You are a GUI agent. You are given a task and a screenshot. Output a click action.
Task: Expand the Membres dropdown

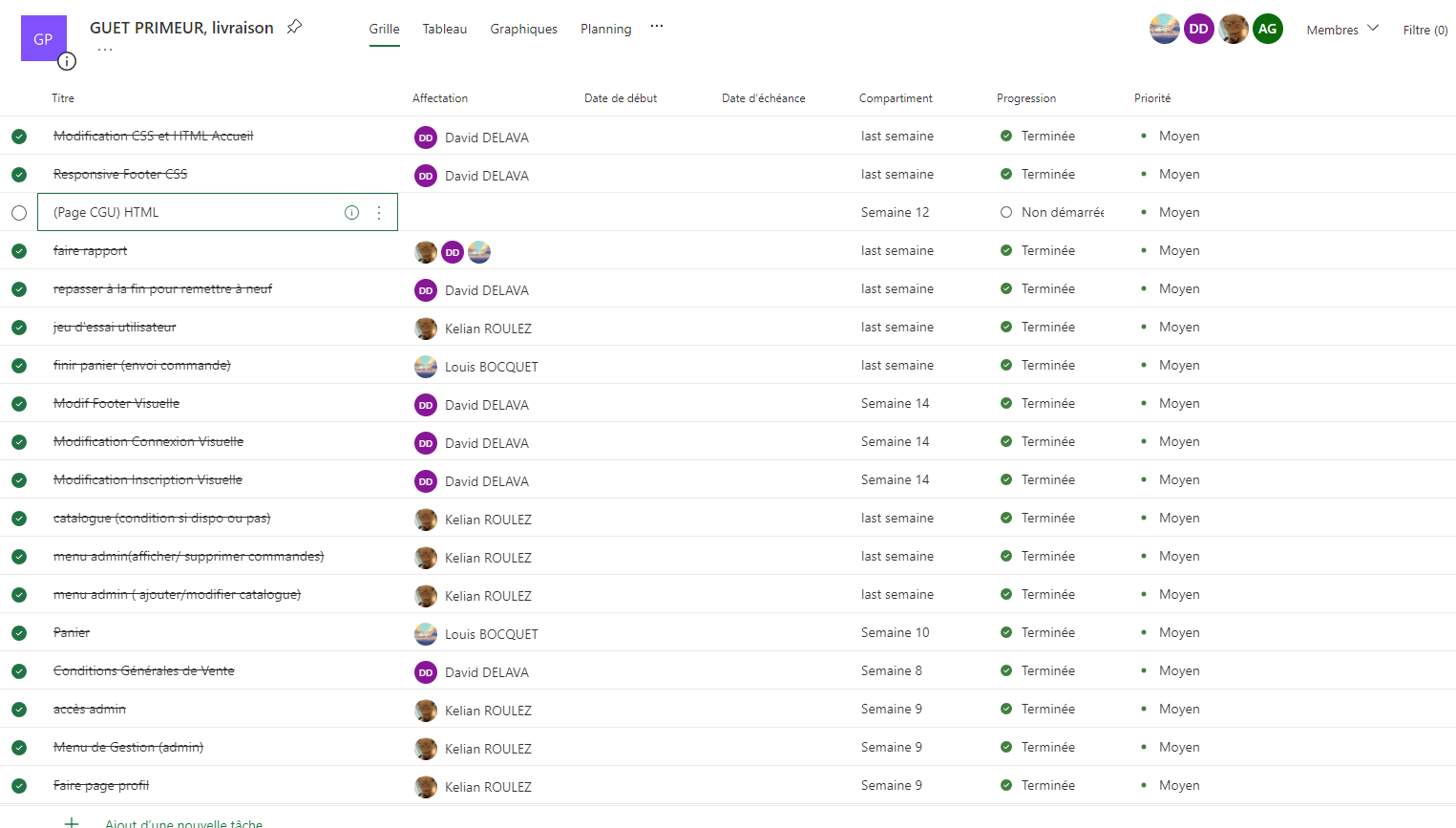pyautogui.click(x=1342, y=30)
